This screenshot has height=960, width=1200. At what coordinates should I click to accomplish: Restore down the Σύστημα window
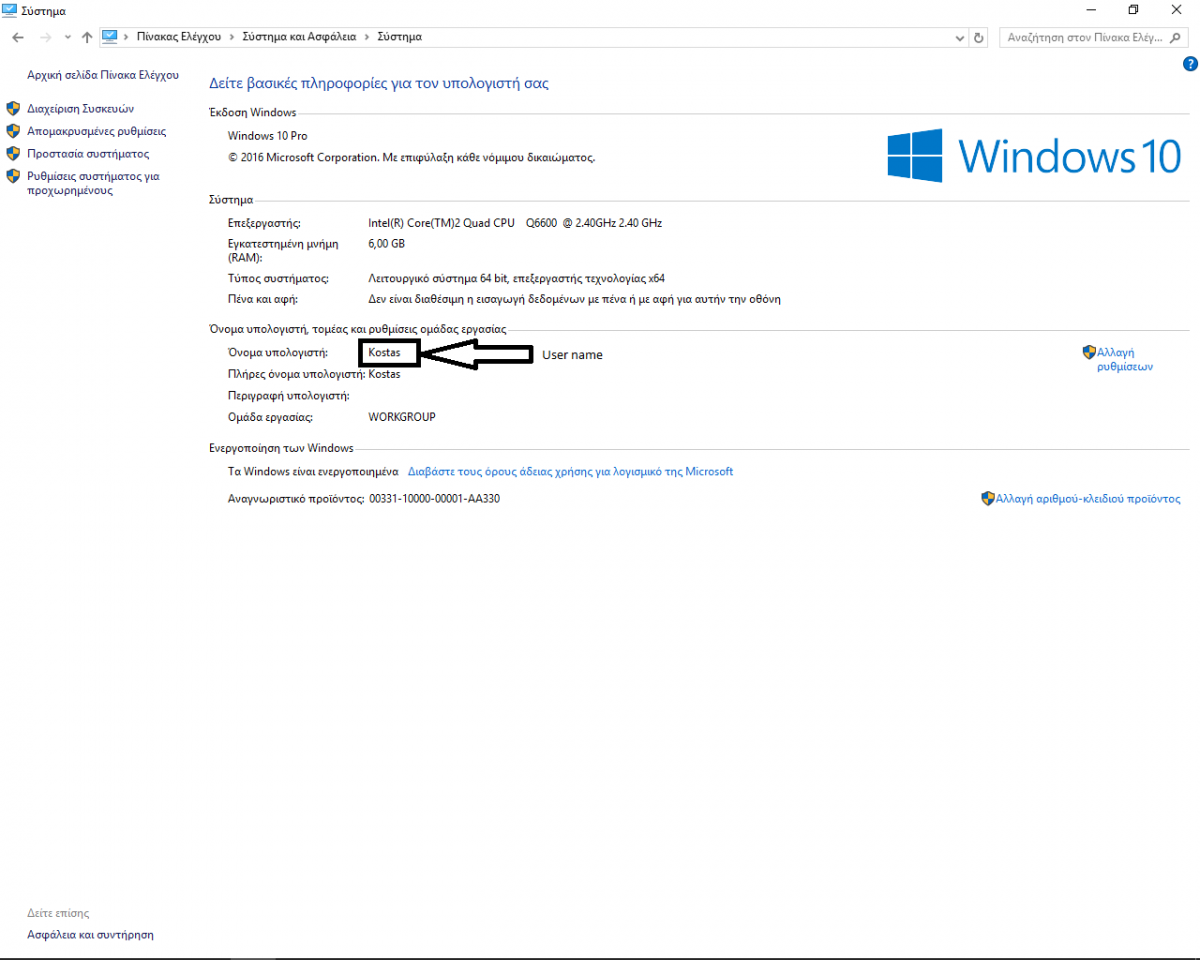click(x=1133, y=10)
